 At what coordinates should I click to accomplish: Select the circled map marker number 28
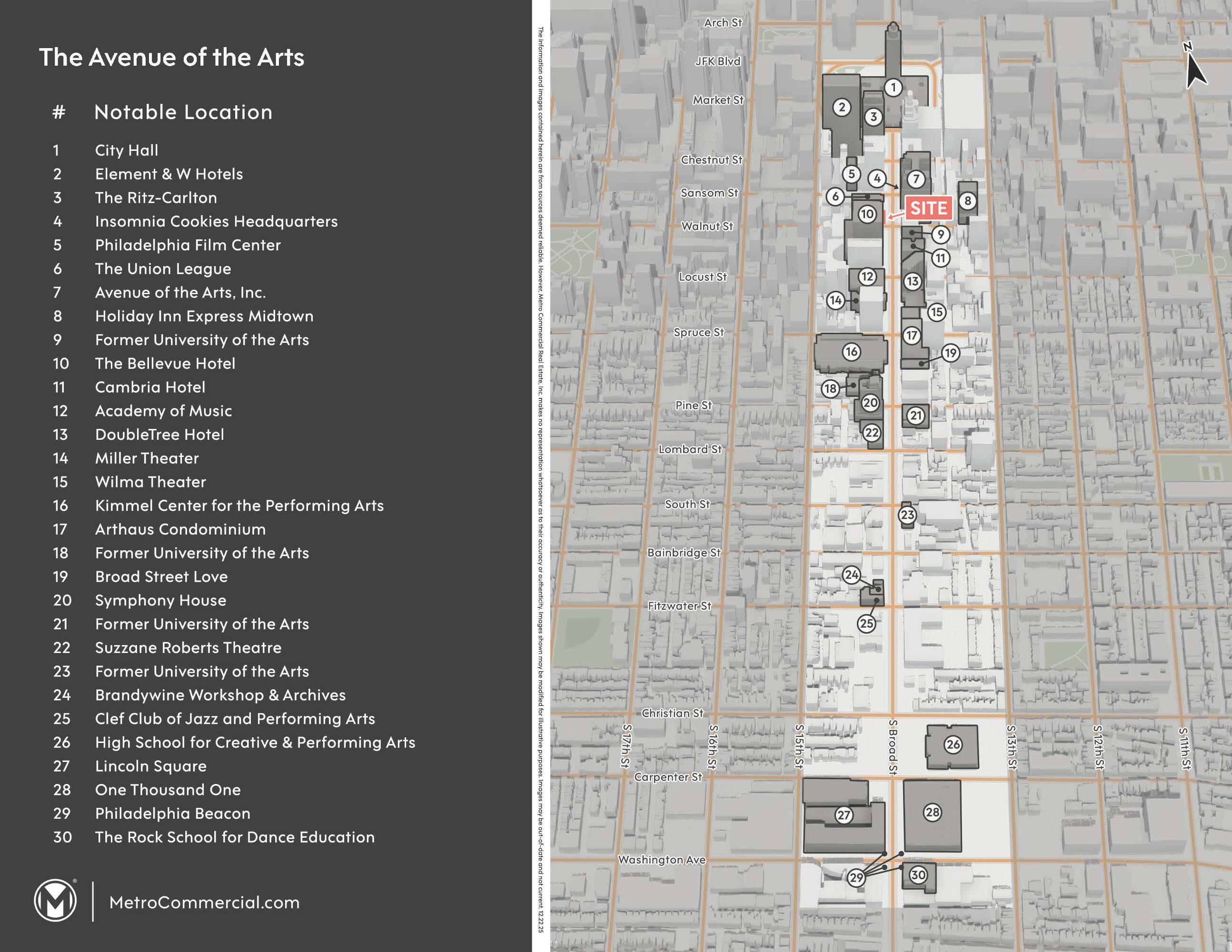pos(933,812)
